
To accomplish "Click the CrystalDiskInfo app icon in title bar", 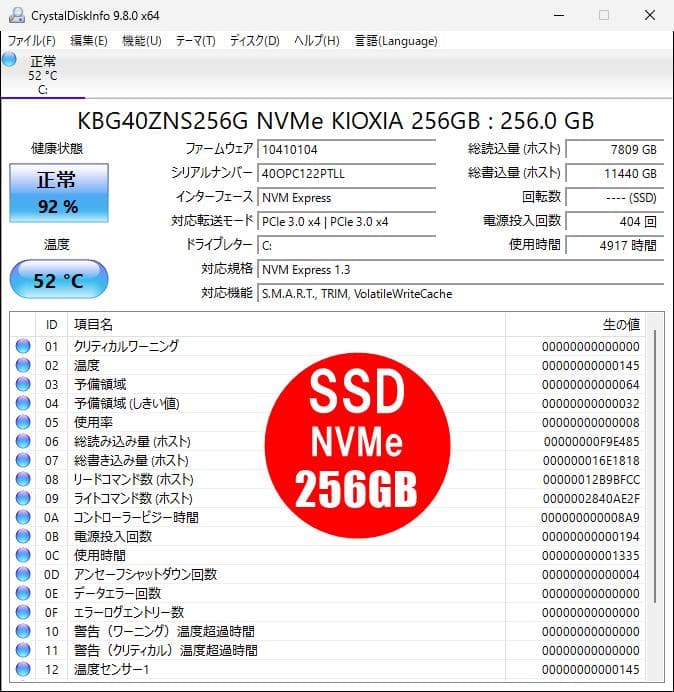I will click(x=17, y=15).
